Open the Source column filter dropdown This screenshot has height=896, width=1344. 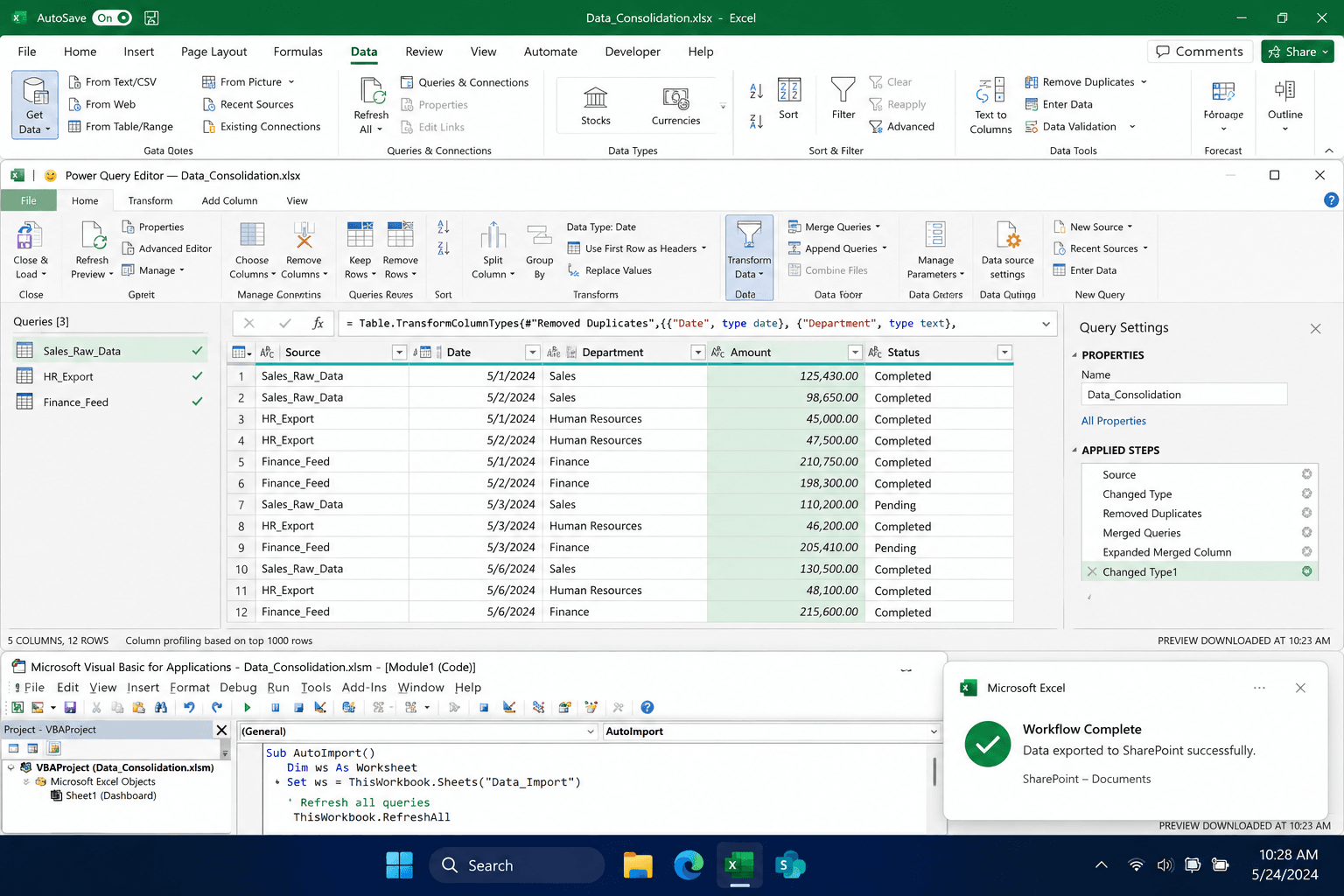tap(399, 352)
